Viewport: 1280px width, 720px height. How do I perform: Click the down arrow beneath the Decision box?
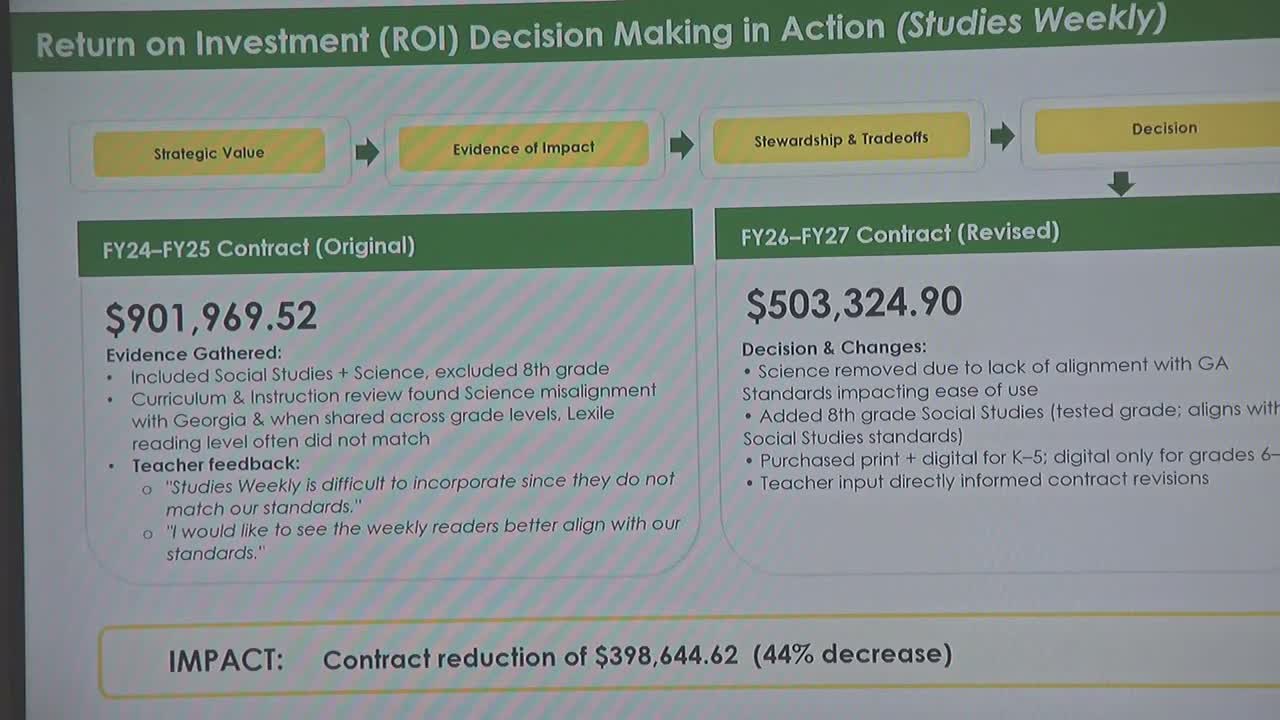pos(1120,183)
